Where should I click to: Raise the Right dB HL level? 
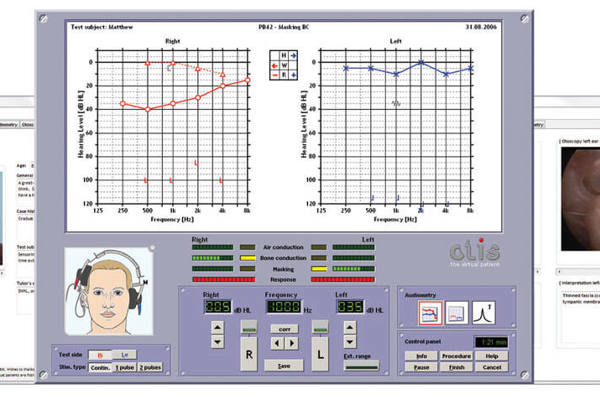coord(218,329)
